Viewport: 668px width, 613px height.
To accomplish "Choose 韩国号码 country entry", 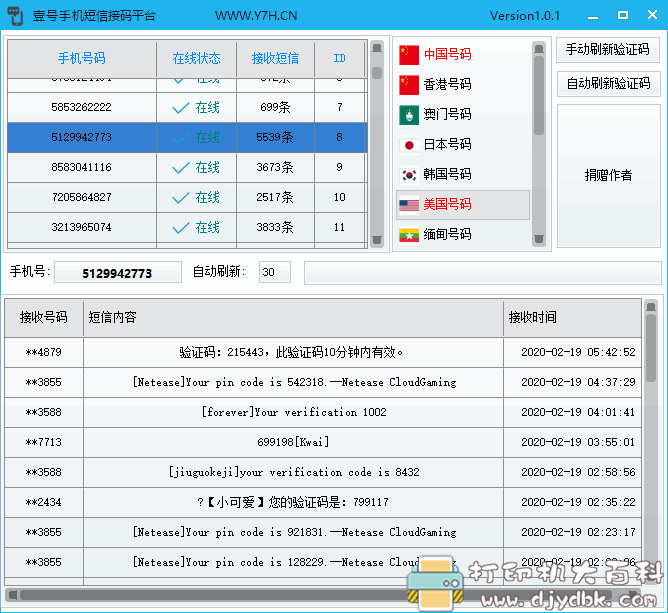I will click(463, 175).
